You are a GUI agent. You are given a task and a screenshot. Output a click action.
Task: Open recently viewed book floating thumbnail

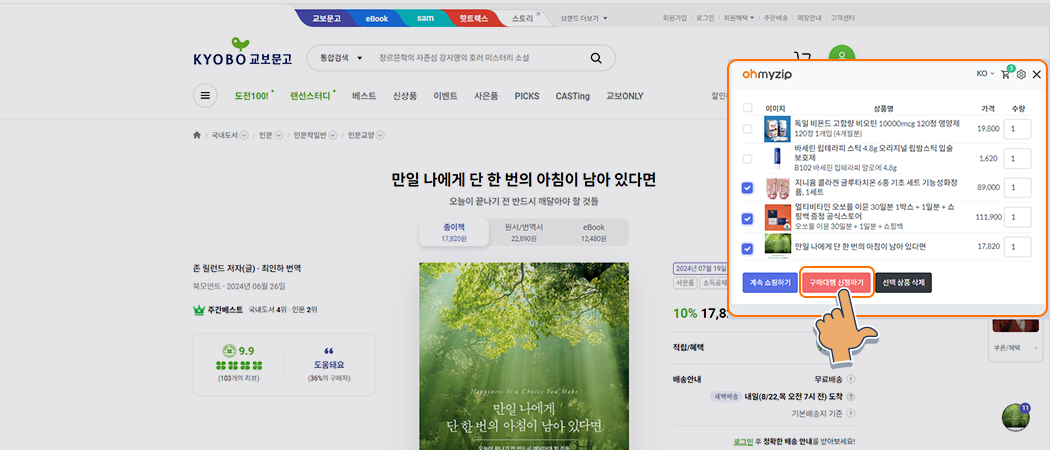tap(1015, 417)
